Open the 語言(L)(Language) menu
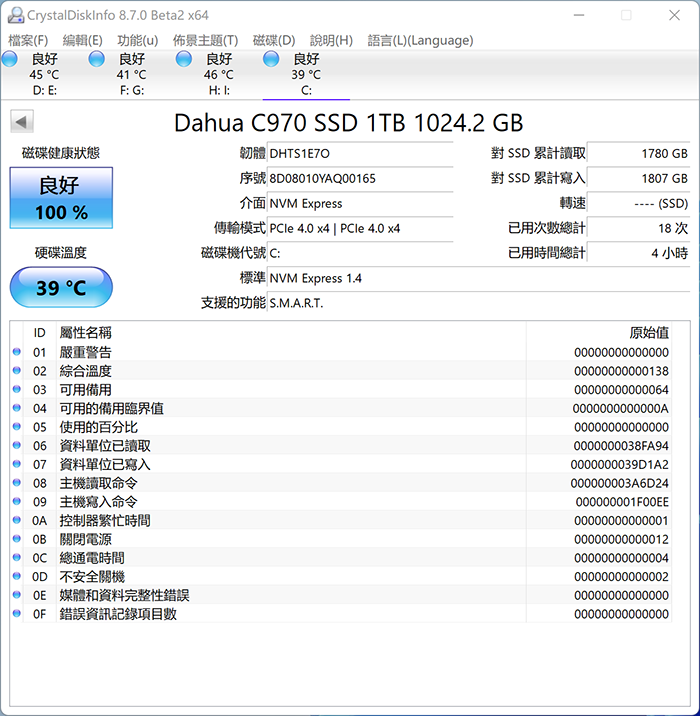This screenshot has height=716, width=700. point(420,41)
